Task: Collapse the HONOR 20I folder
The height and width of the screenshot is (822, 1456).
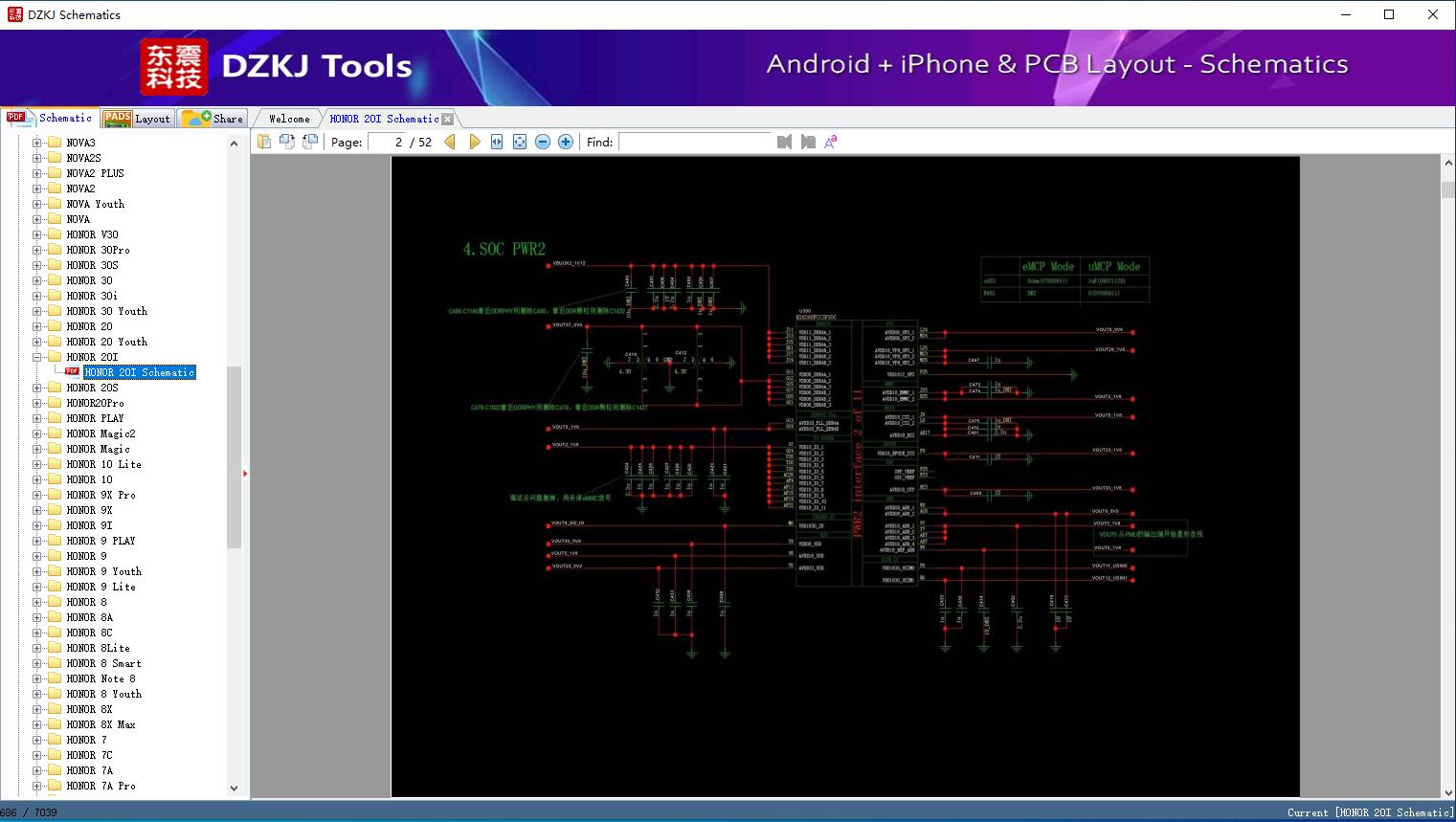Action: click(x=37, y=357)
